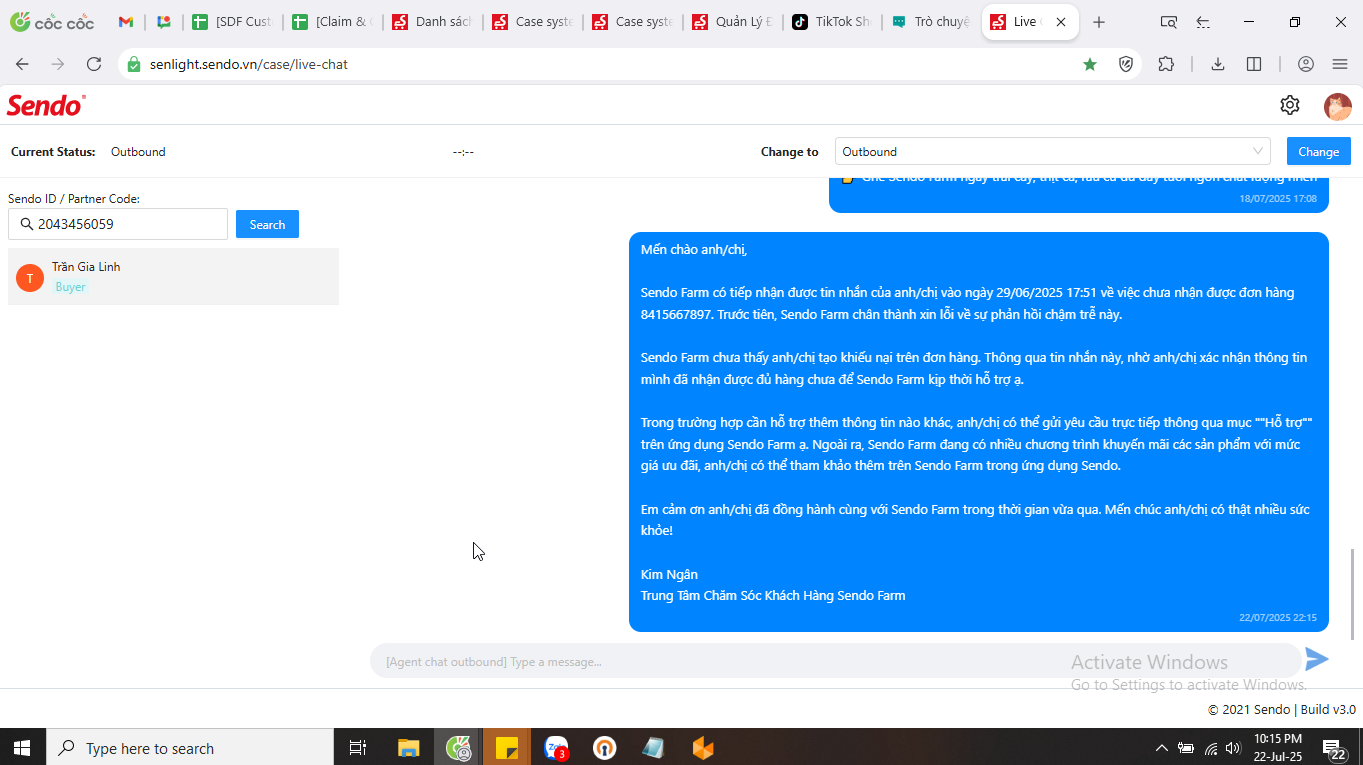
Task: Click the Sendo logo
Action: click(x=46, y=105)
